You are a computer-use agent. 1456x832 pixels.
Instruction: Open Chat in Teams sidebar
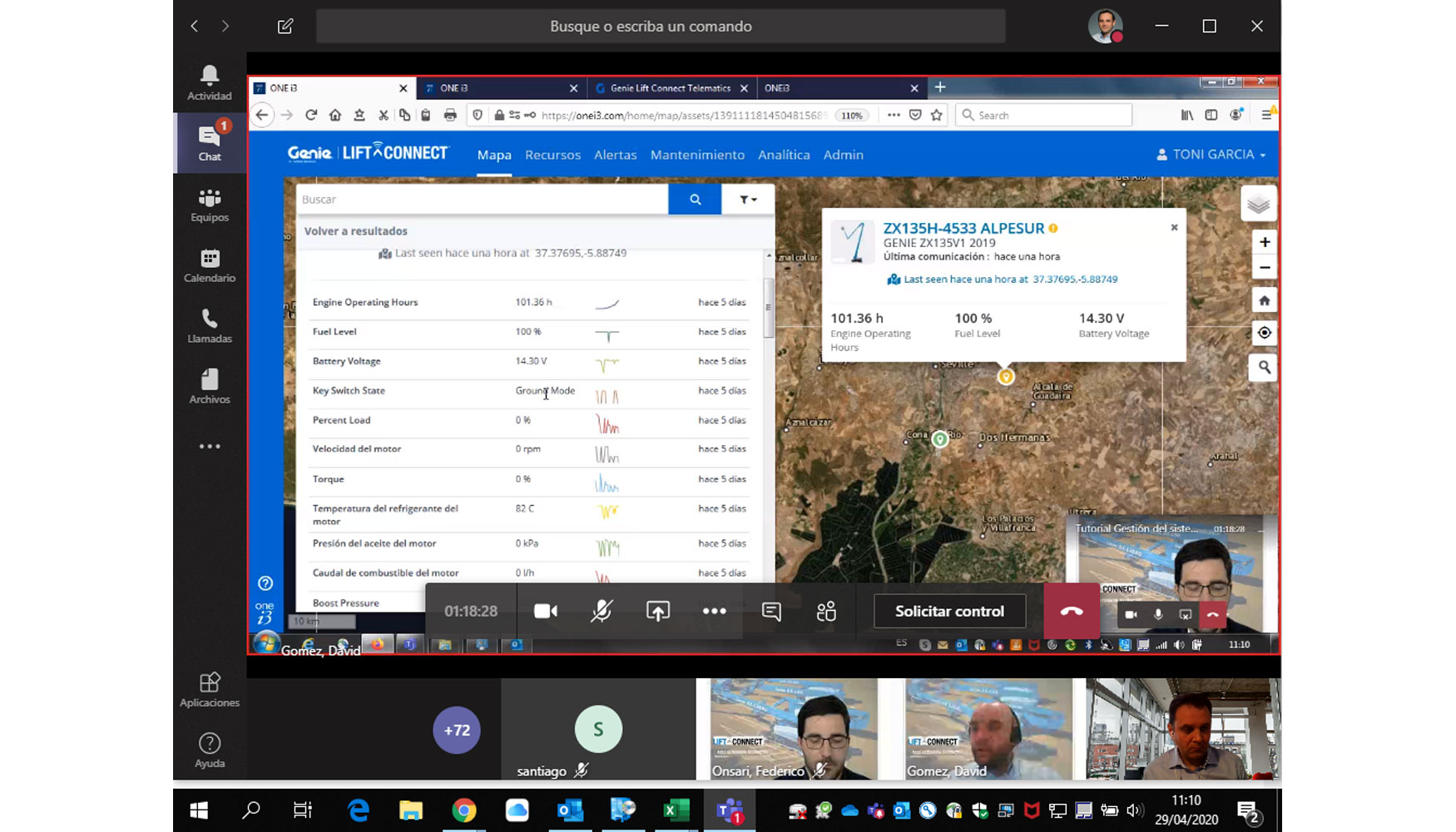click(210, 142)
